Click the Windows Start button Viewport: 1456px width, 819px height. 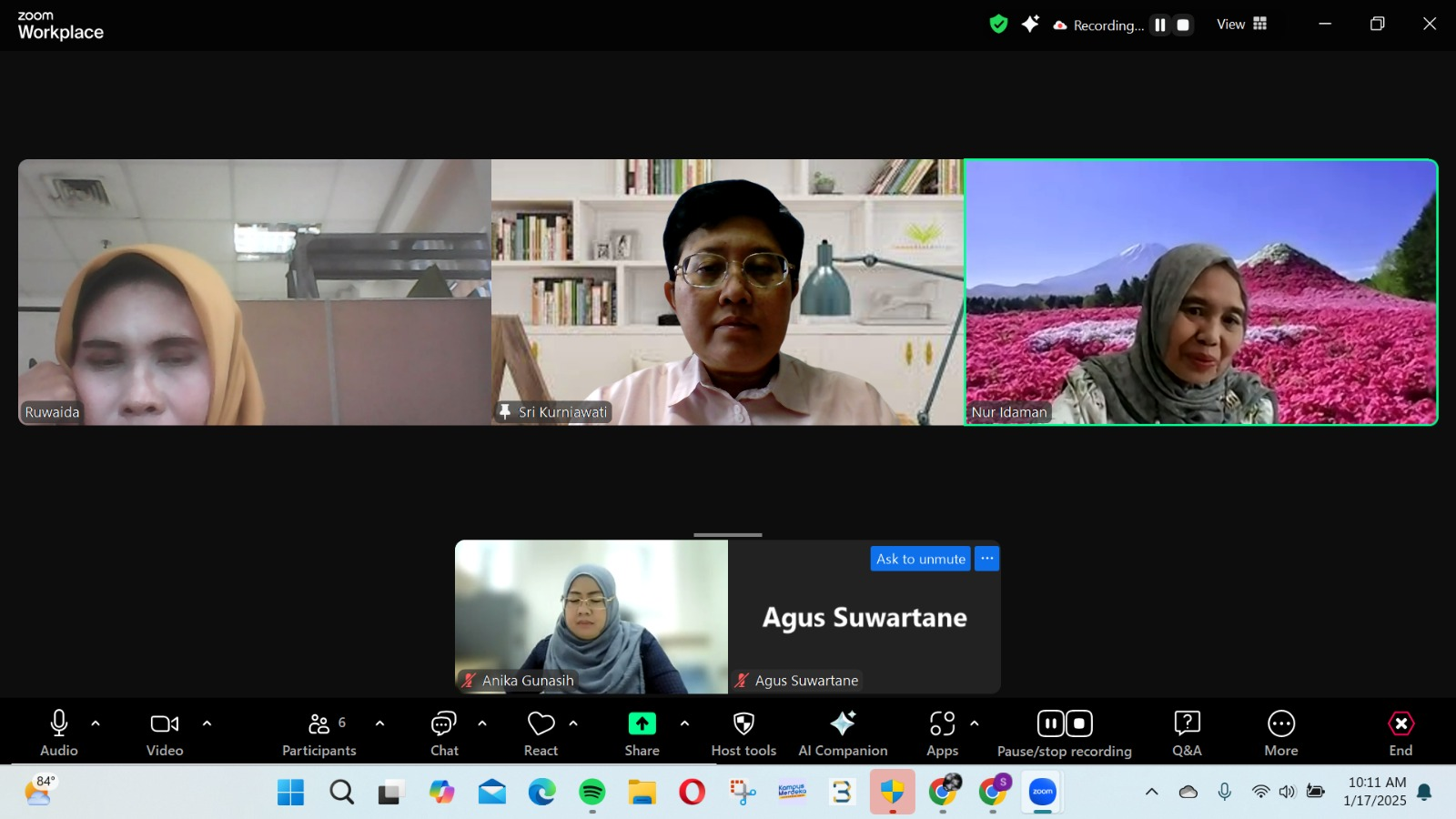click(290, 793)
